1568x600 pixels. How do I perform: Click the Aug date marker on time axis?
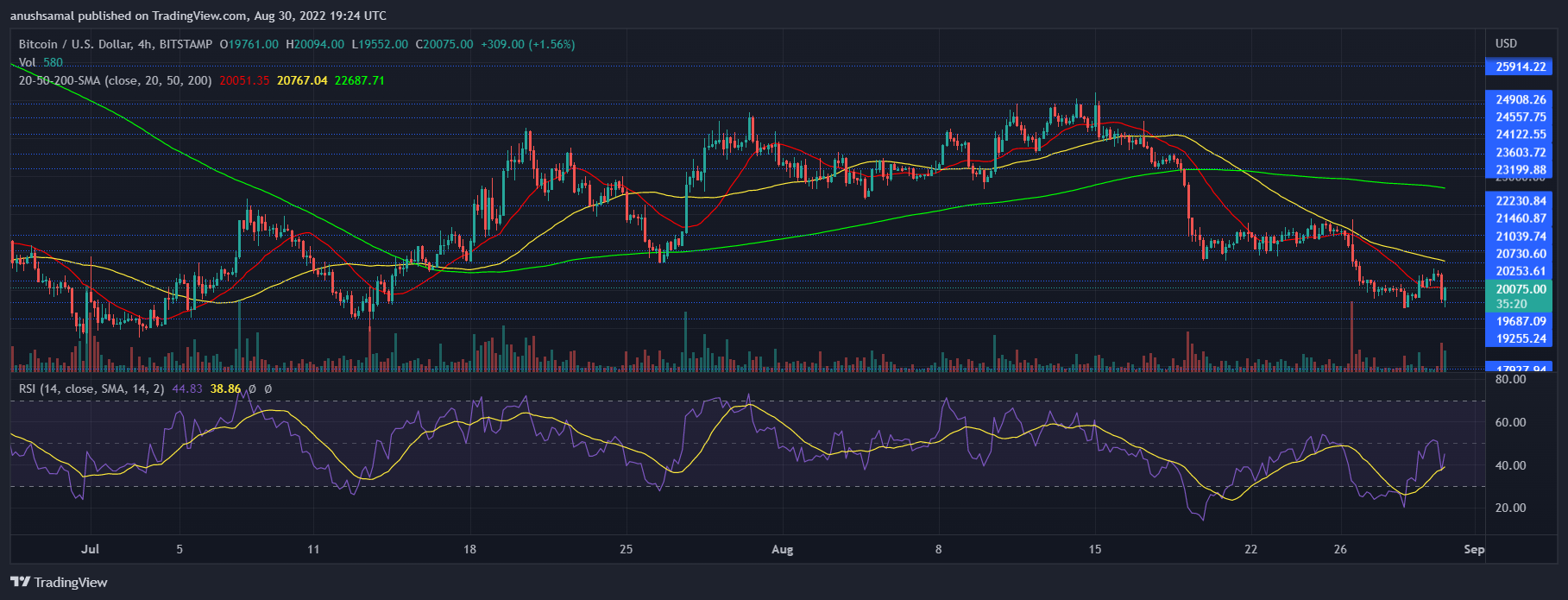(782, 549)
